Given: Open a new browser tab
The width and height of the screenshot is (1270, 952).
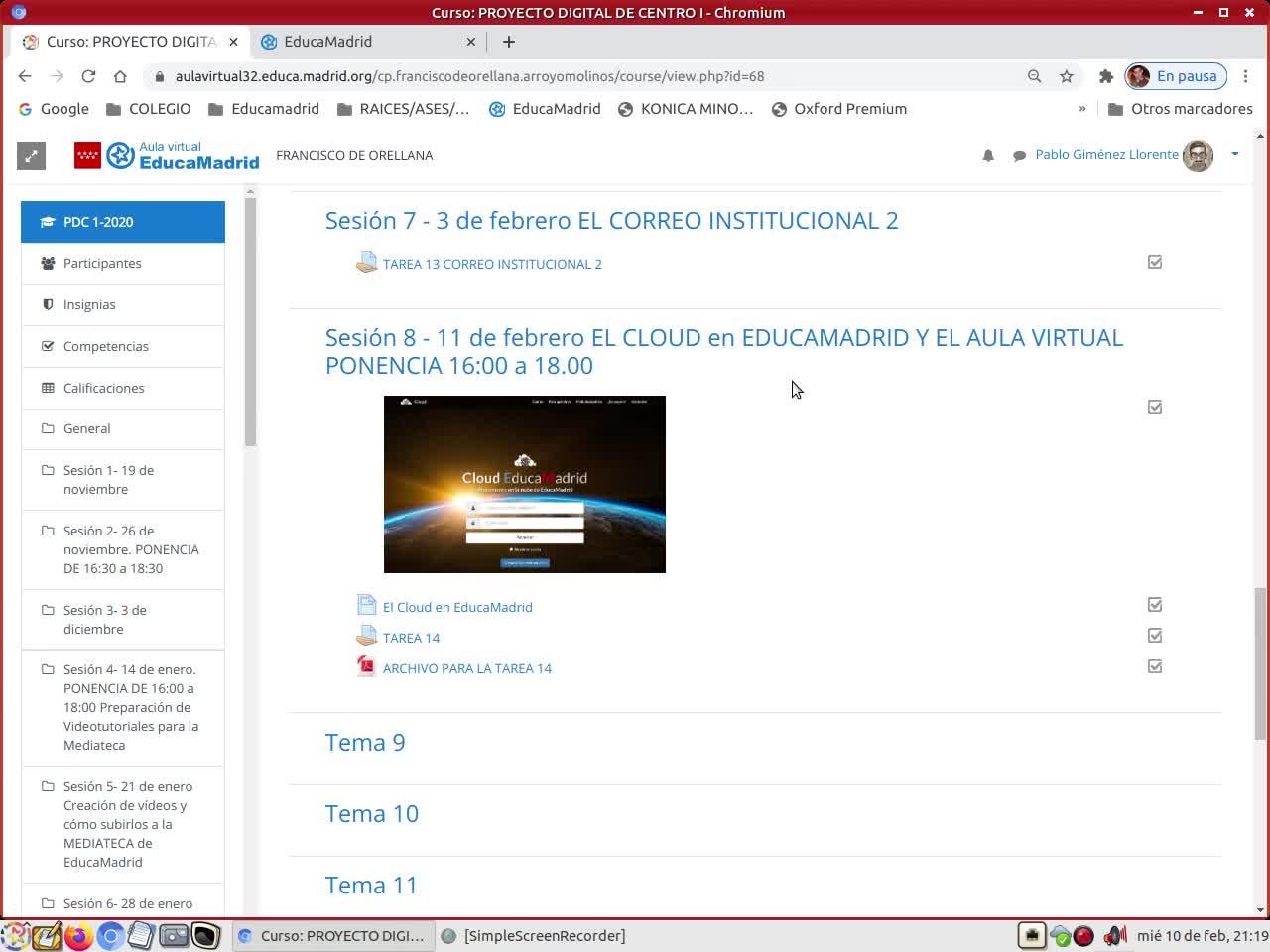Looking at the screenshot, I should point(509,42).
